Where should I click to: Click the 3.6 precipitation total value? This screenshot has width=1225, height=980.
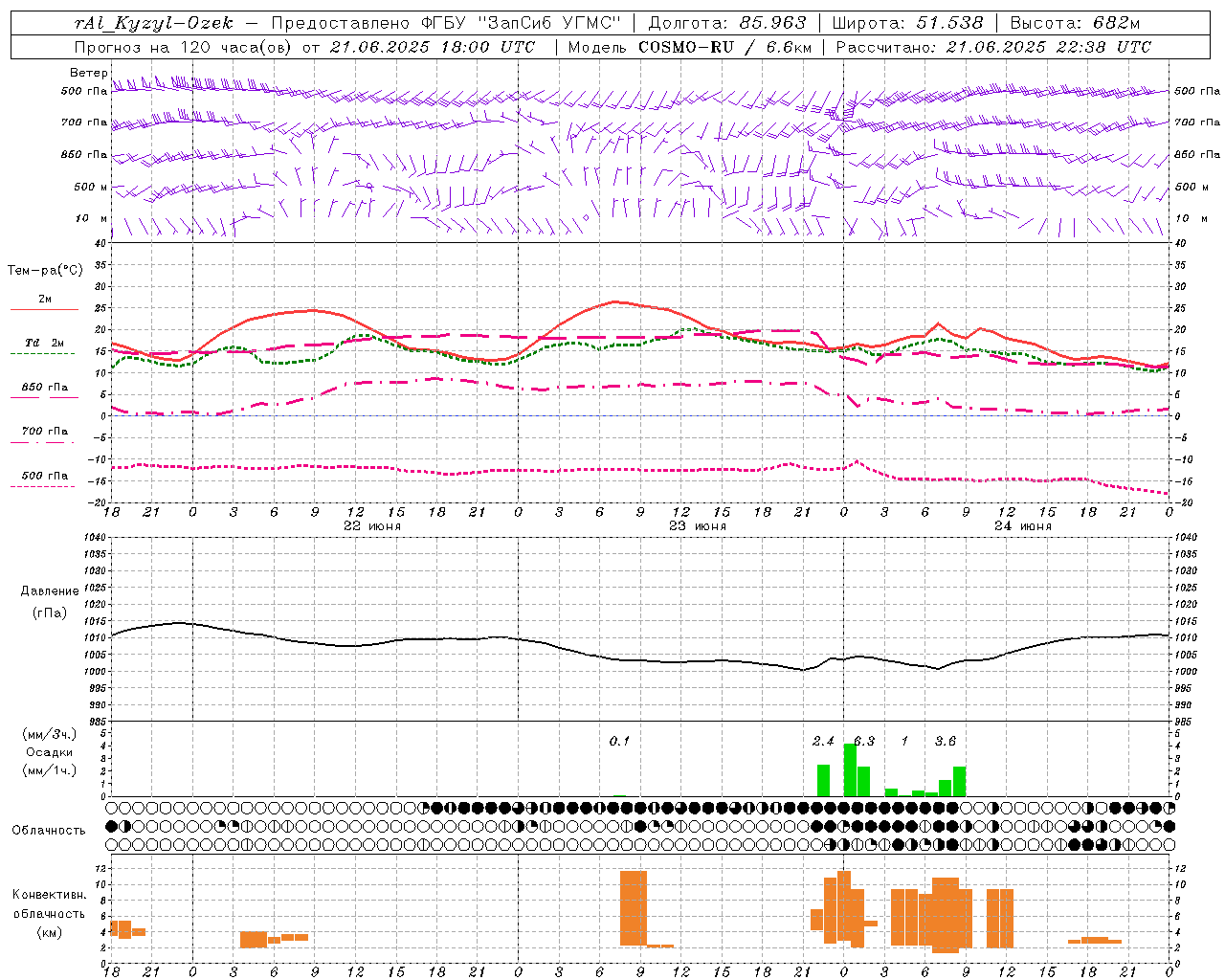click(x=946, y=741)
